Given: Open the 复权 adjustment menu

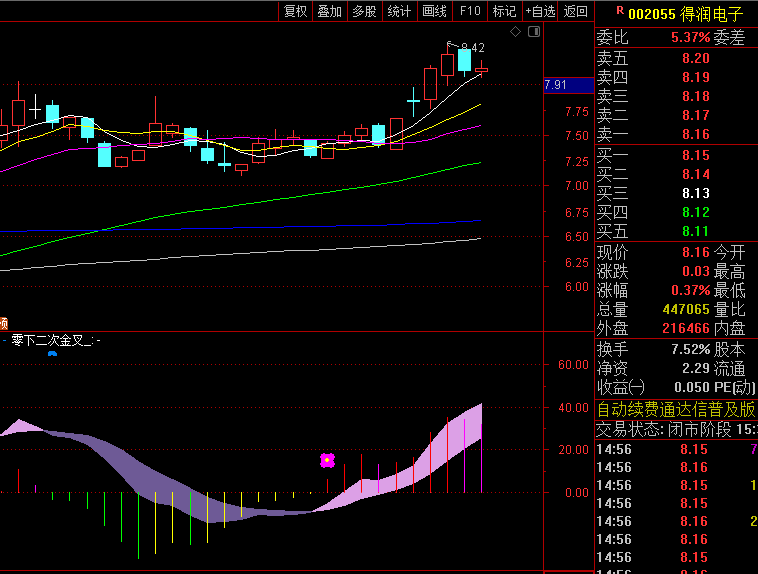Looking at the screenshot, I should (295, 11).
